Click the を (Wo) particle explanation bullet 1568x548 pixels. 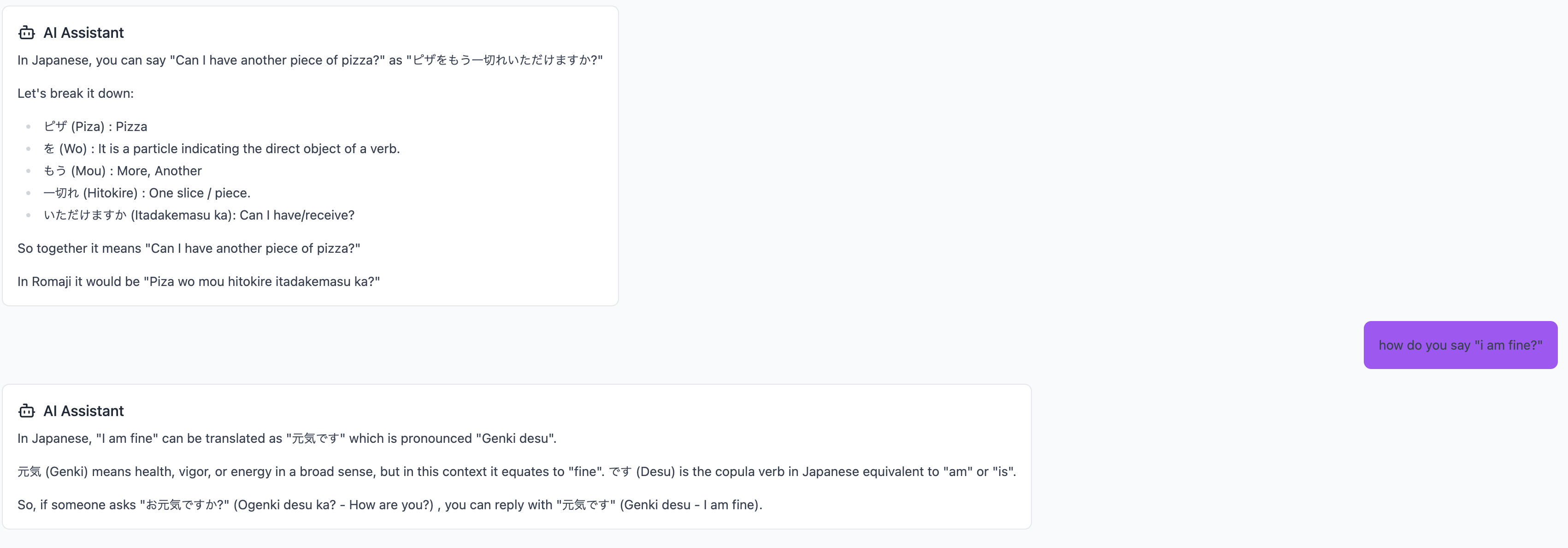tap(222, 149)
